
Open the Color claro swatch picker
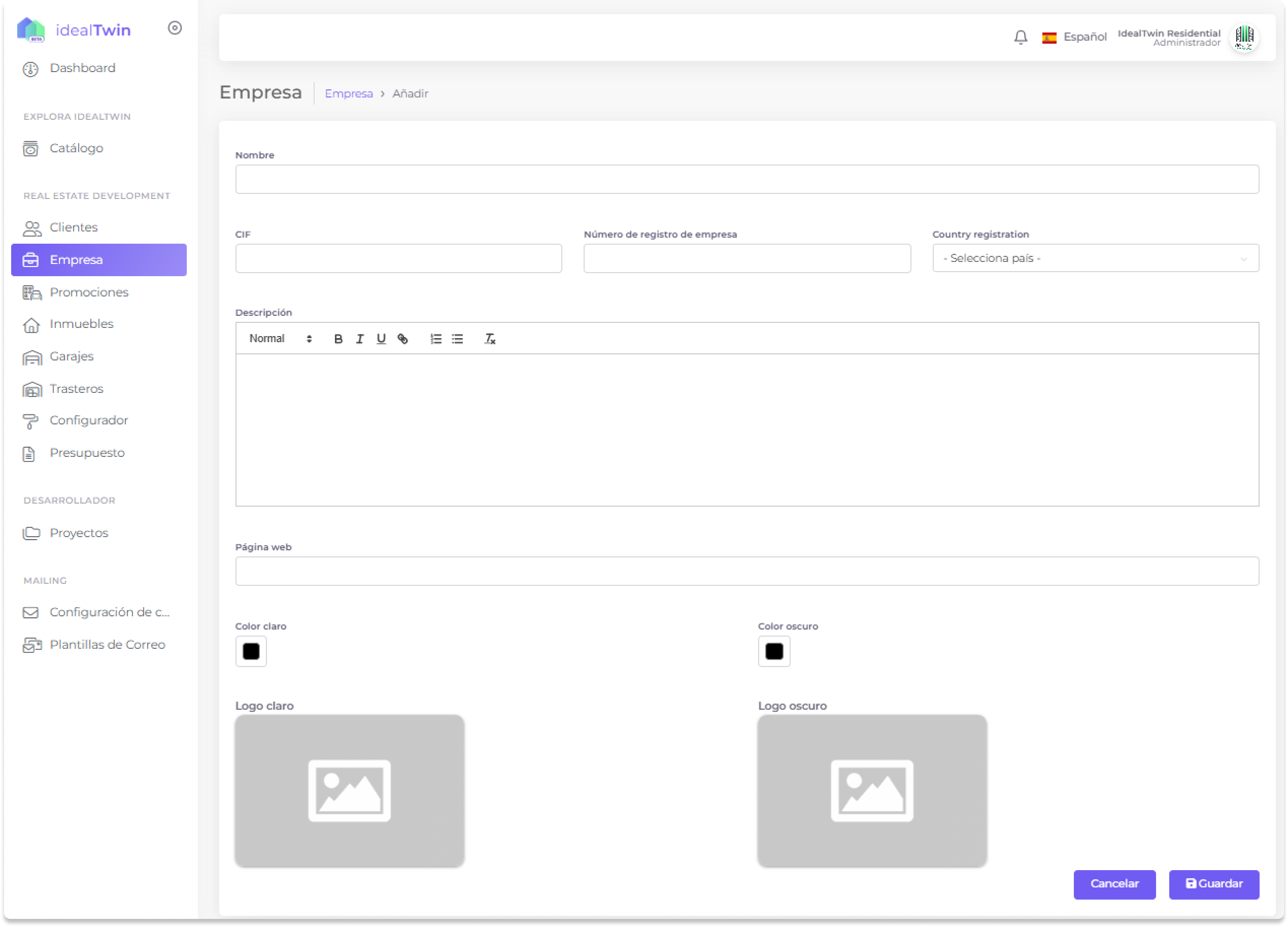pos(251,651)
